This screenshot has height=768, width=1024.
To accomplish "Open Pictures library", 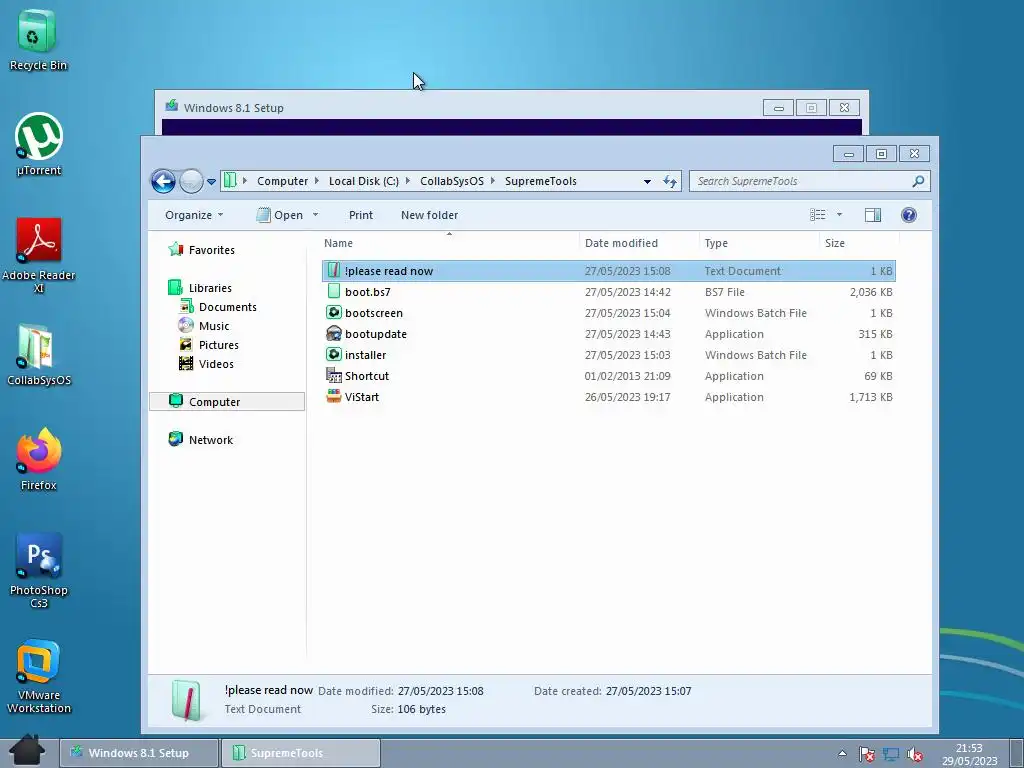I will (209, 344).
